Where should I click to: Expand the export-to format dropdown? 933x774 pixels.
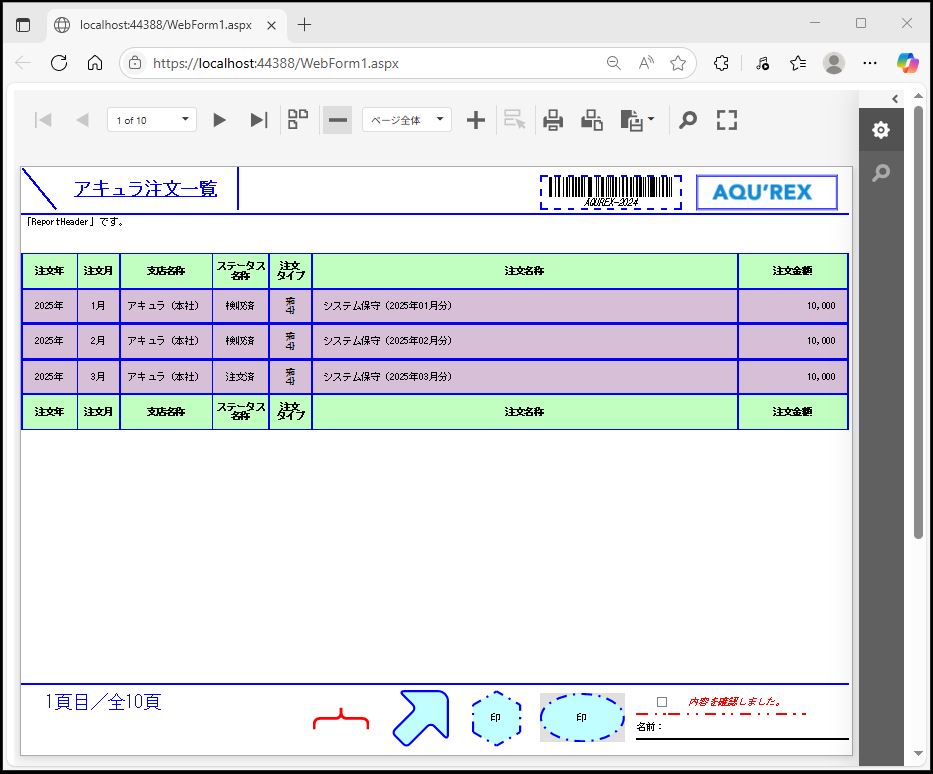638,120
